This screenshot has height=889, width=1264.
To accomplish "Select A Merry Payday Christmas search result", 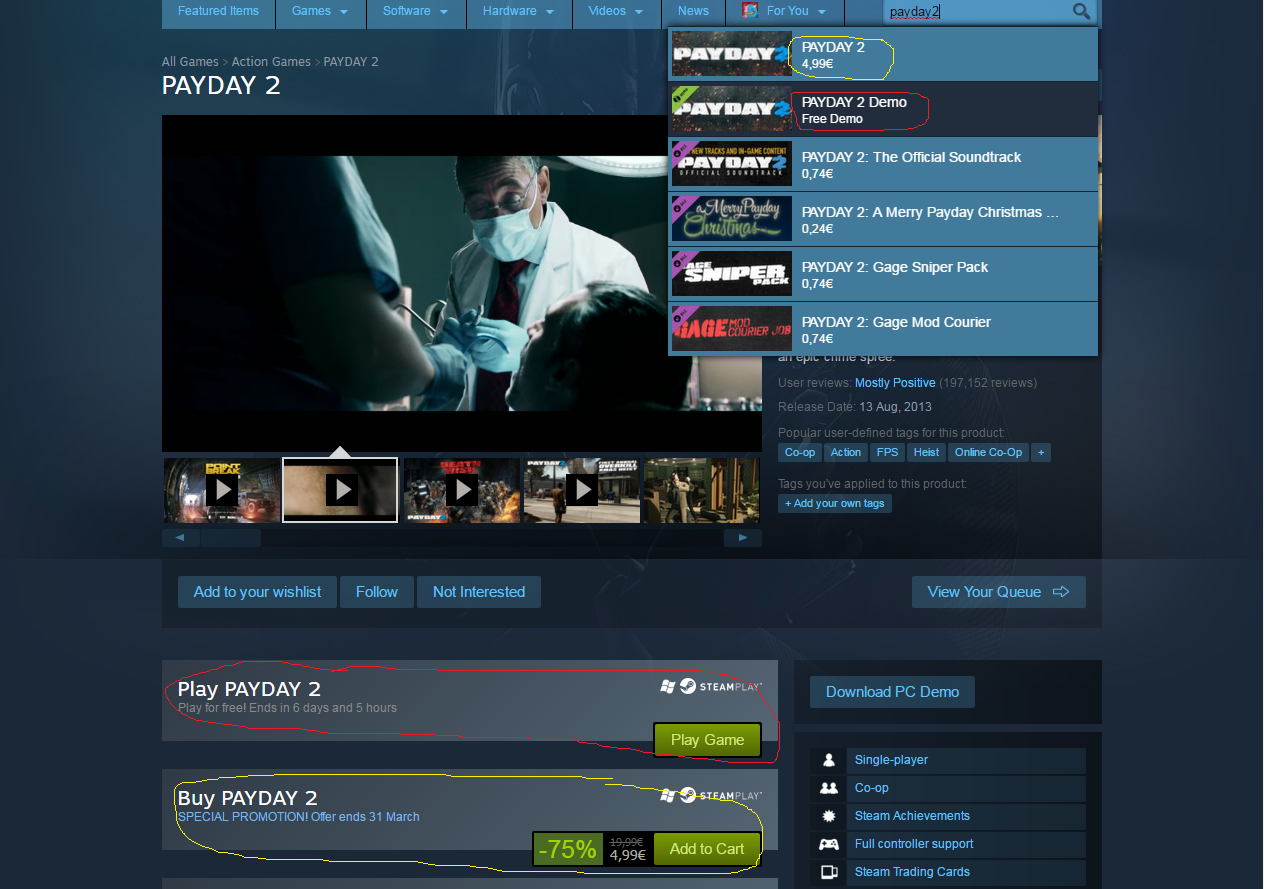I will 883,219.
